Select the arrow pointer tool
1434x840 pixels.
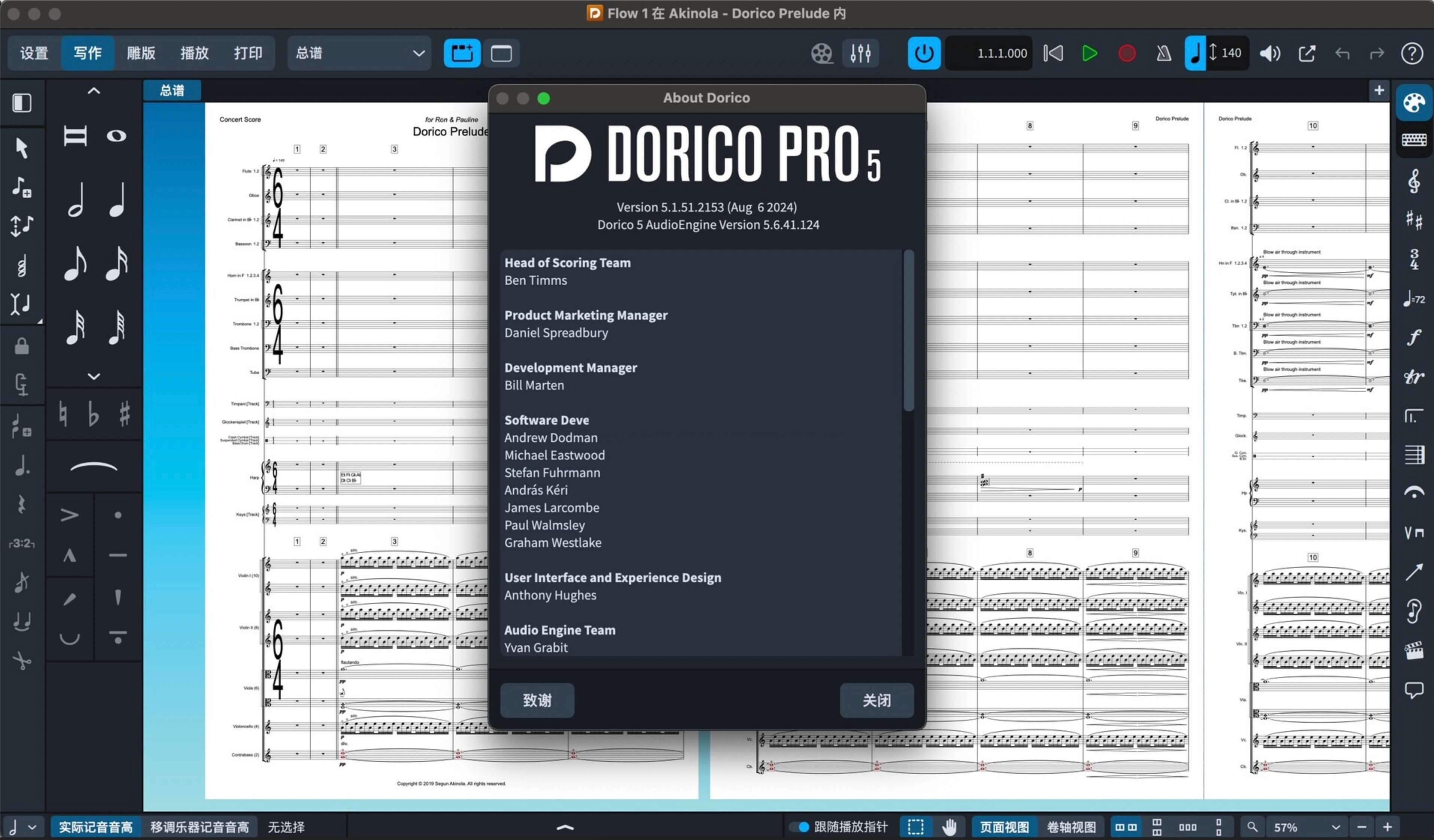(22, 148)
